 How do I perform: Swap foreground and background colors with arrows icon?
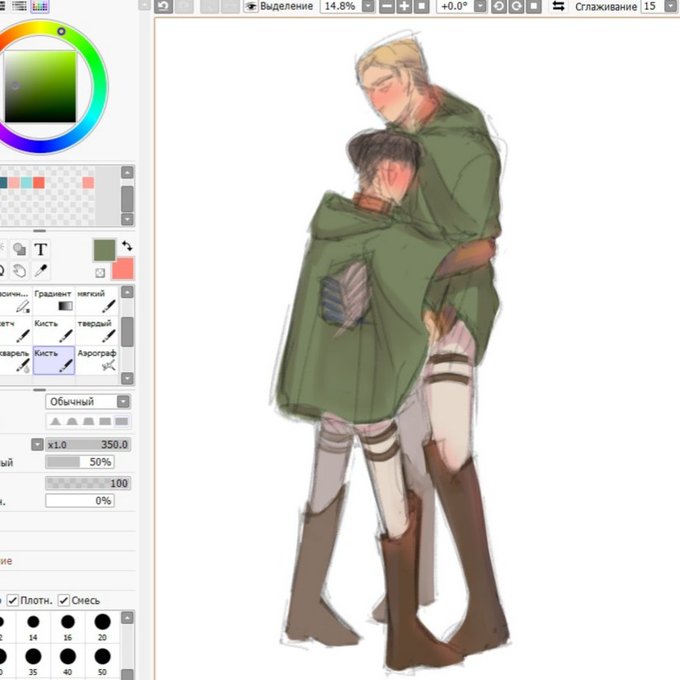click(x=127, y=246)
